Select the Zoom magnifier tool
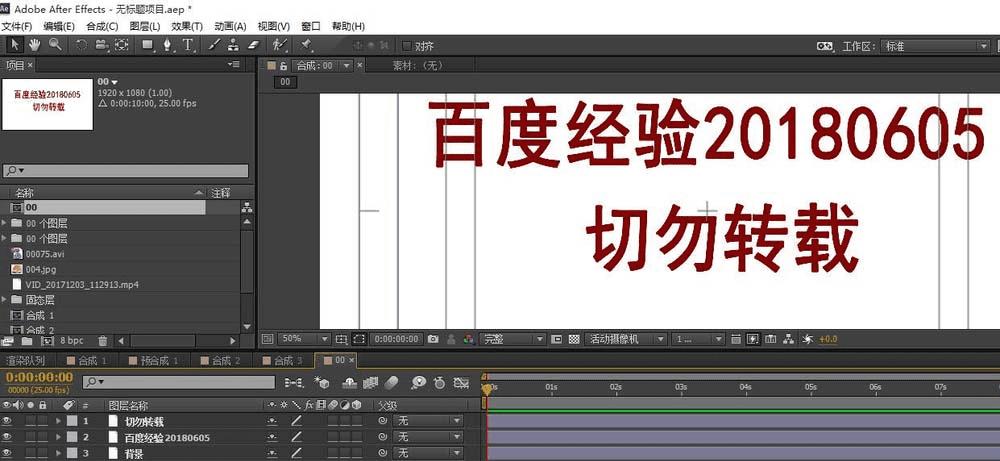This screenshot has width=1000, height=461. (x=55, y=45)
